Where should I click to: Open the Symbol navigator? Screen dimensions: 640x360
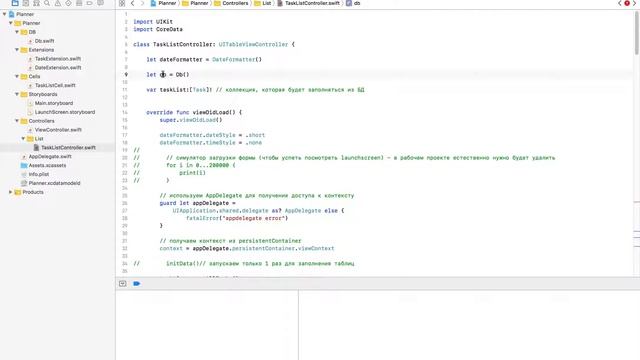coord(36,3)
